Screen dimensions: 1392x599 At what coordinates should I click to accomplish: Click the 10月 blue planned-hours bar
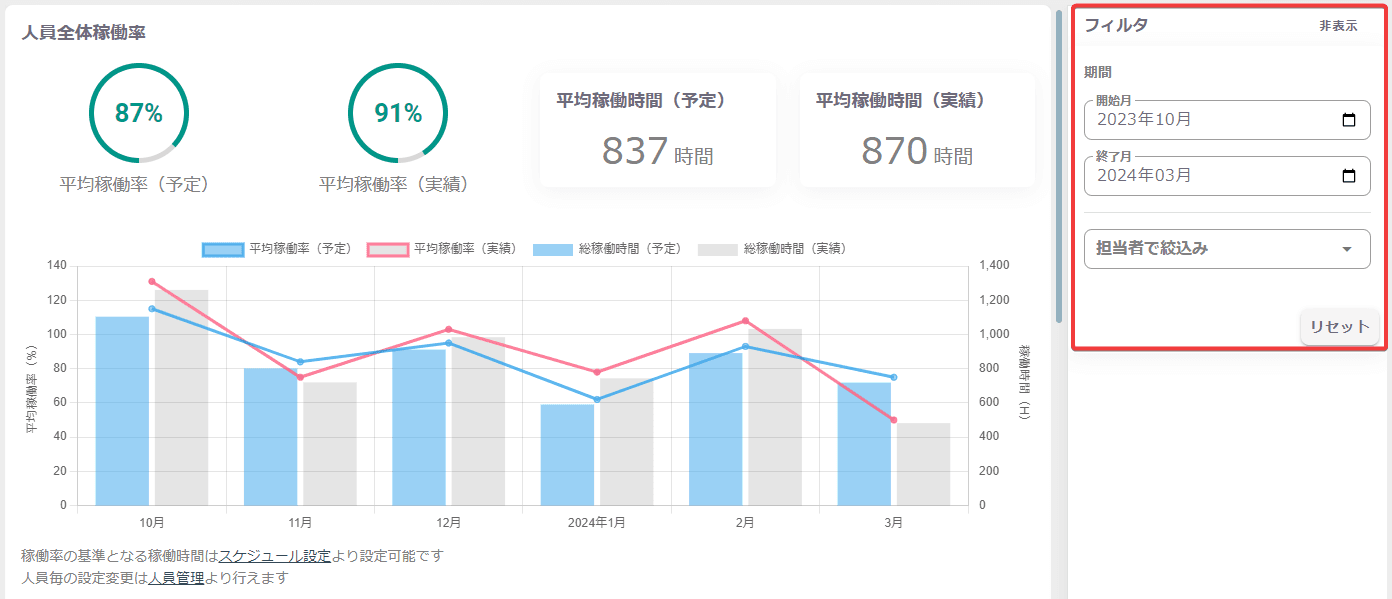point(122,411)
